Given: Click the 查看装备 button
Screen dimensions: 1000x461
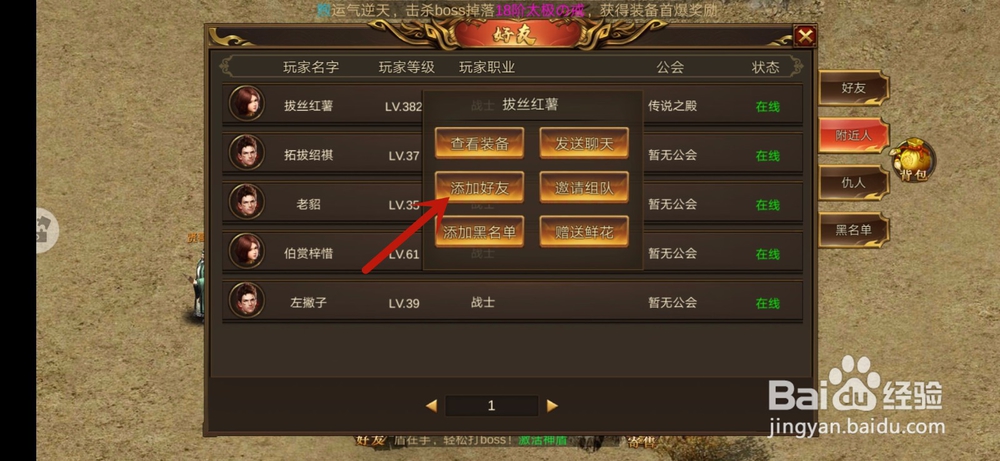Looking at the screenshot, I should (480, 143).
